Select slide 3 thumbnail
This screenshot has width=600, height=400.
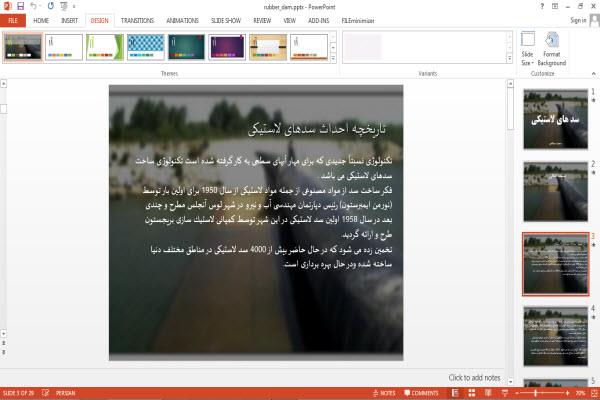[x=556, y=264]
